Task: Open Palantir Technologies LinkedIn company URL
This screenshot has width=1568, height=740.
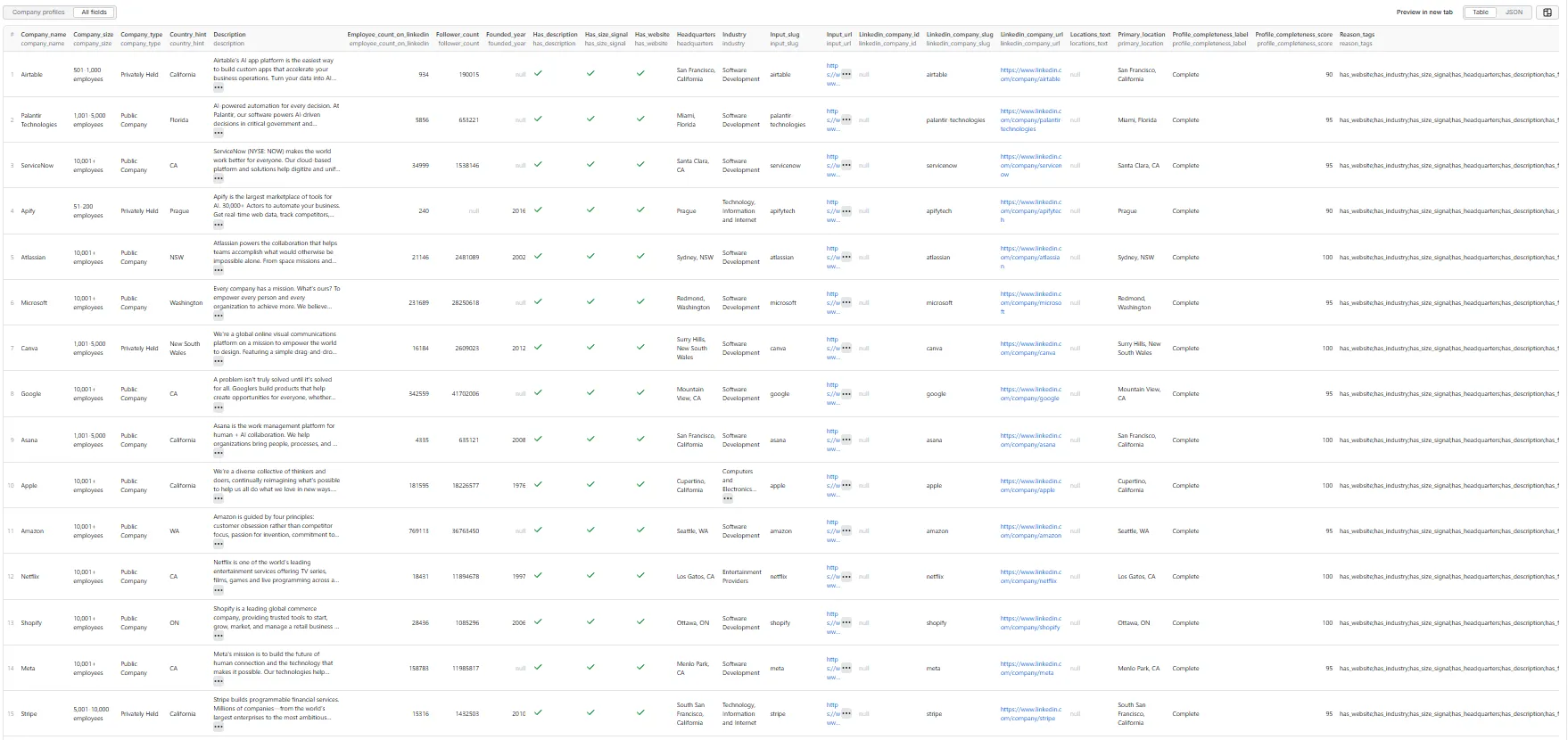Action: 1031,119
